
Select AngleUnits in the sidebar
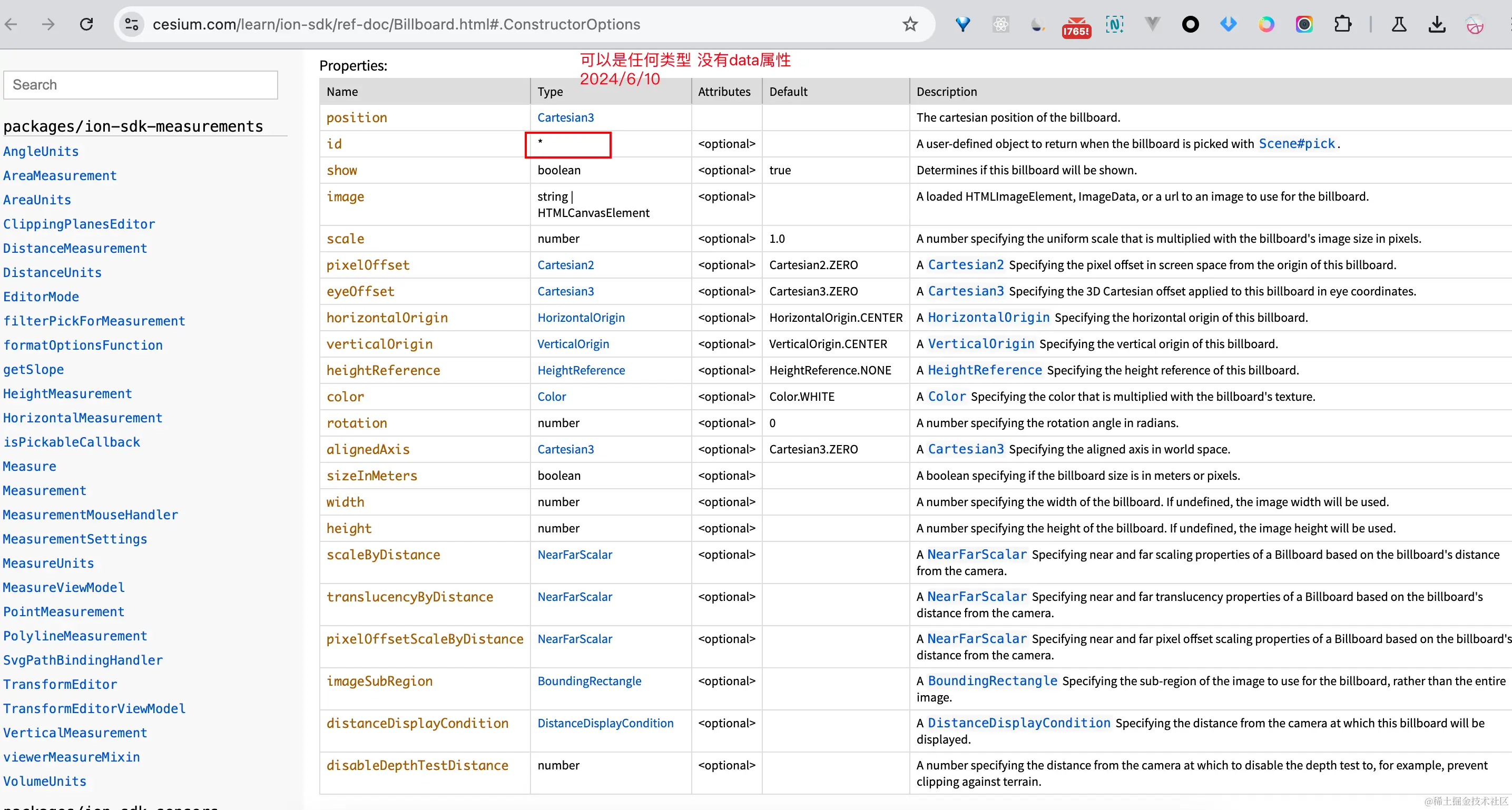click(41, 151)
